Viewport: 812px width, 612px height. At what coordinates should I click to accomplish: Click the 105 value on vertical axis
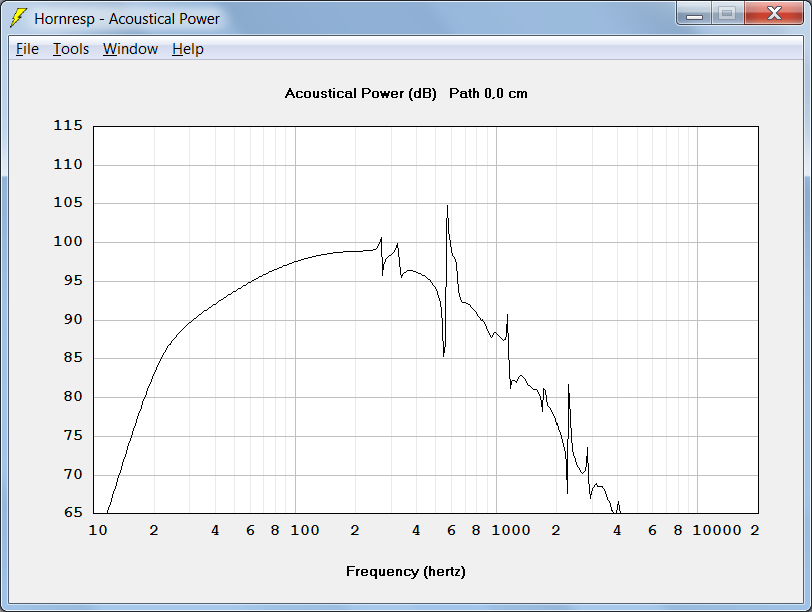(68, 202)
